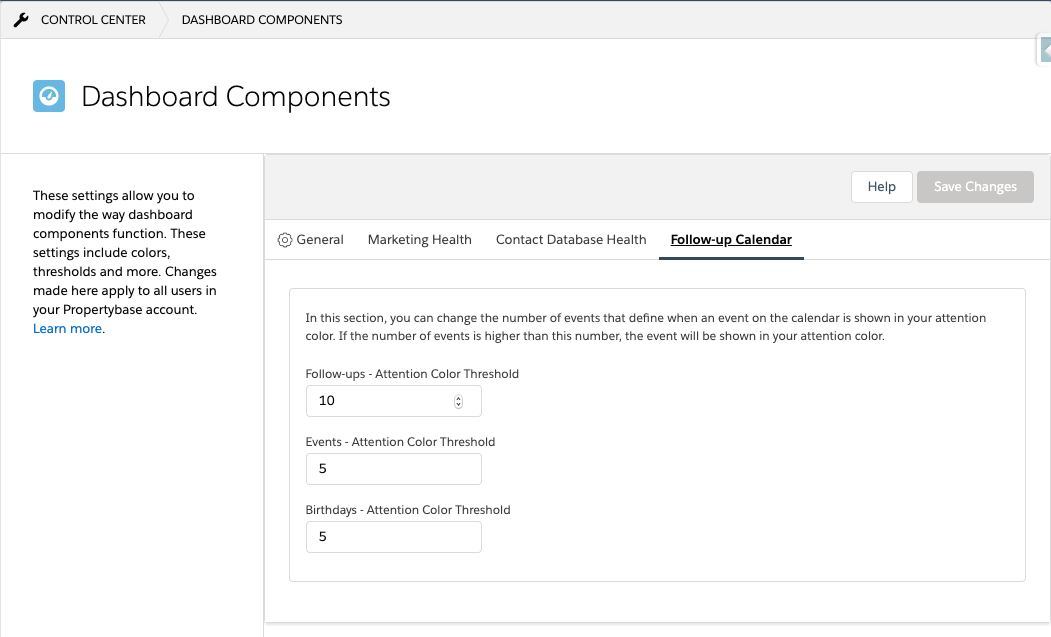Select the General tab
1051x637 pixels.
[x=318, y=239]
